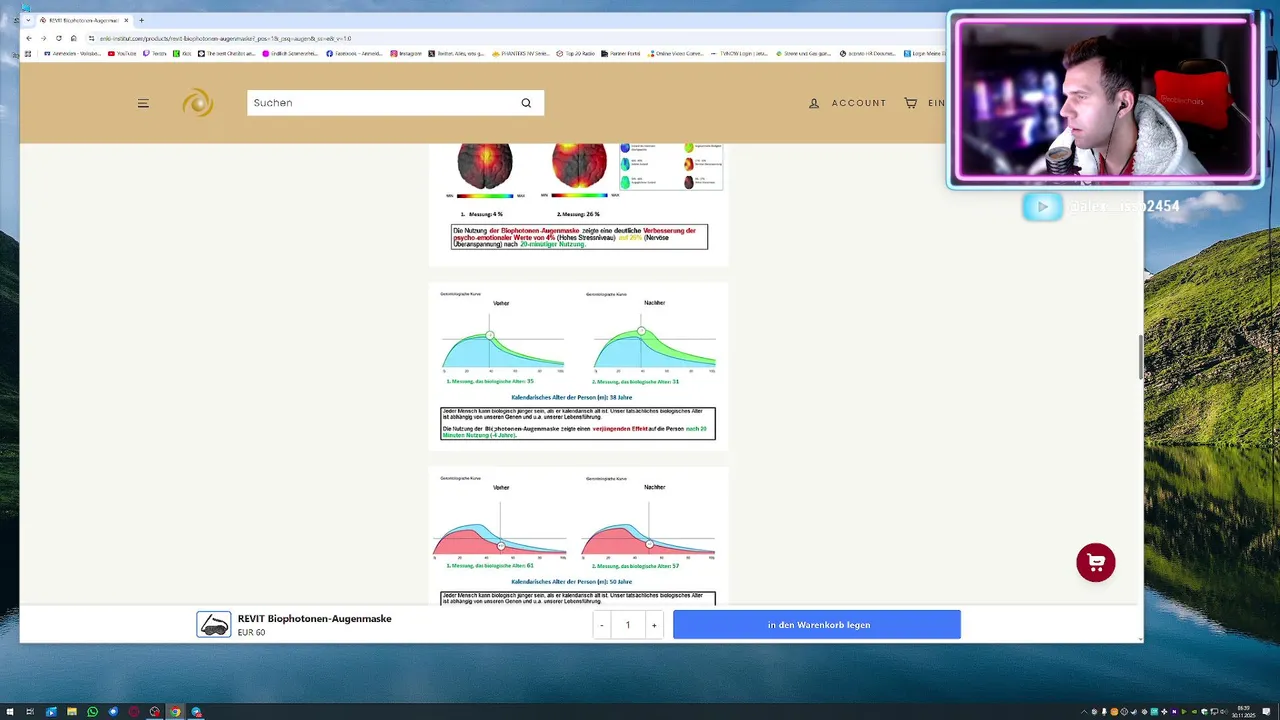Click 'REVIT Biophotonen-Augenmaske' title in sticky bar
Image resolution: width=1280 pixels, height=720 pixels.
314,619
